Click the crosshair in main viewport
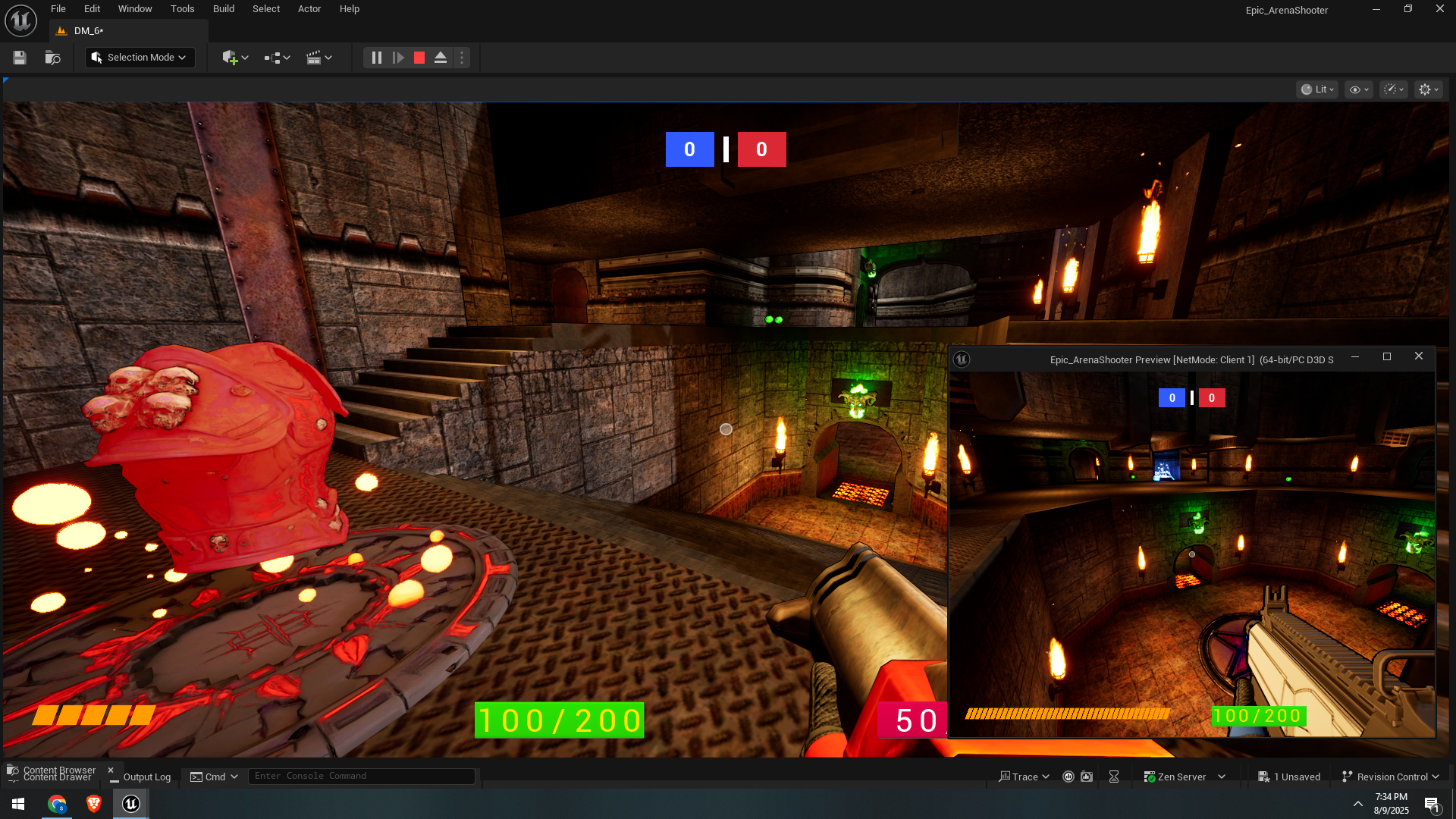Screen dimensions: 1456x819 726,429
